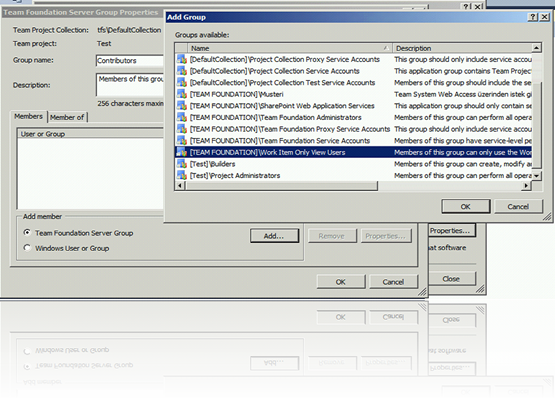Click the help question mark in Add Group
Image resolution: width=555 pixels, height=398 pixels.
532,17
